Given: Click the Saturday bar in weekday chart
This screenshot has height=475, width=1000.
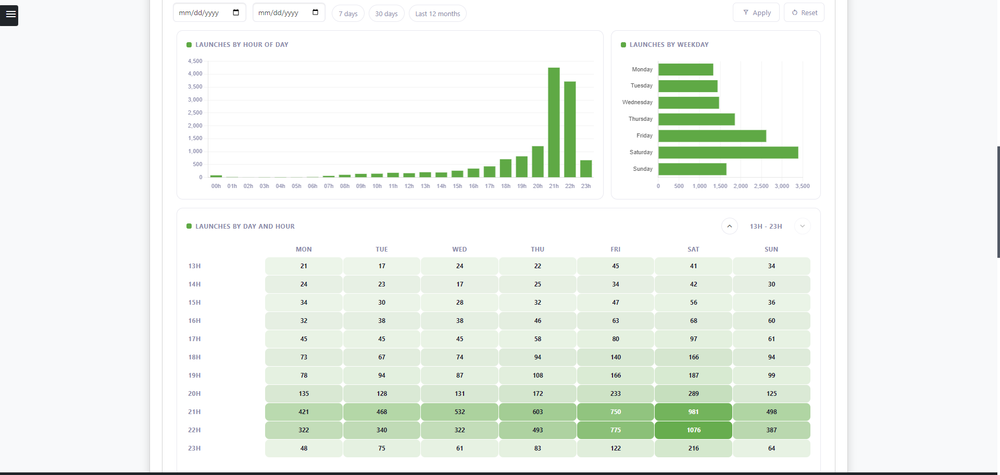Looking at the screenshot, I should tap(728, 152).
